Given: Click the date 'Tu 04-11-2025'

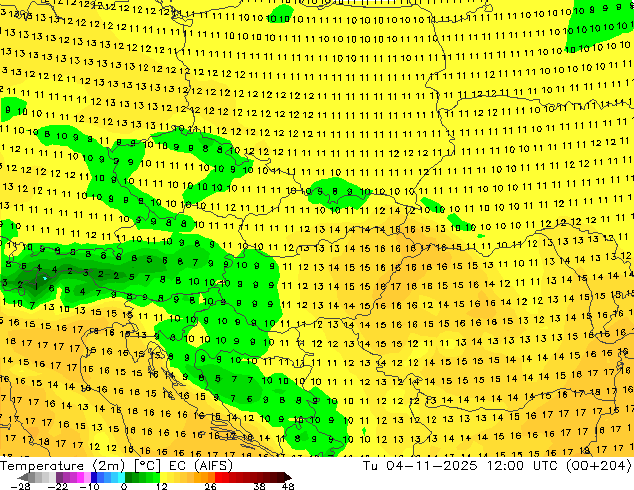Looking at the screenshot, I should 420,466.
